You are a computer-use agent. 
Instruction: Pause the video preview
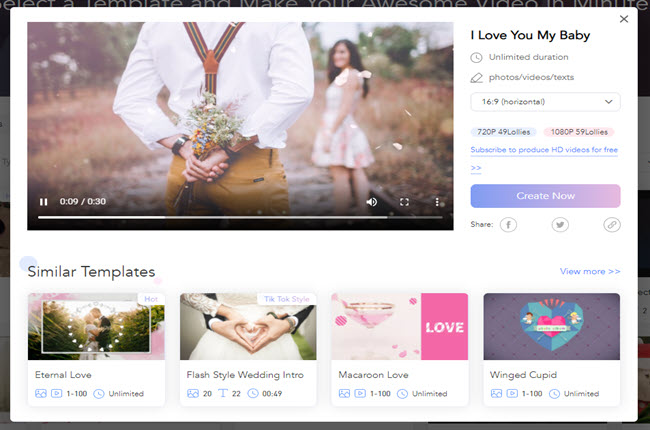(x=44, y=202)
